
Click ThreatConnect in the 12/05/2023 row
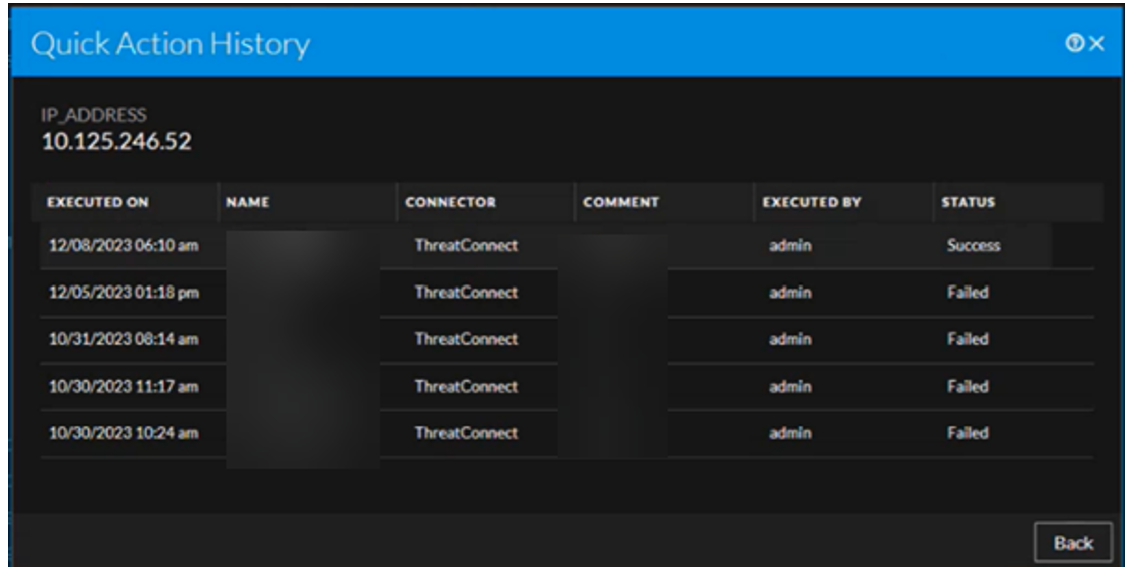click(x=466, y=293)
